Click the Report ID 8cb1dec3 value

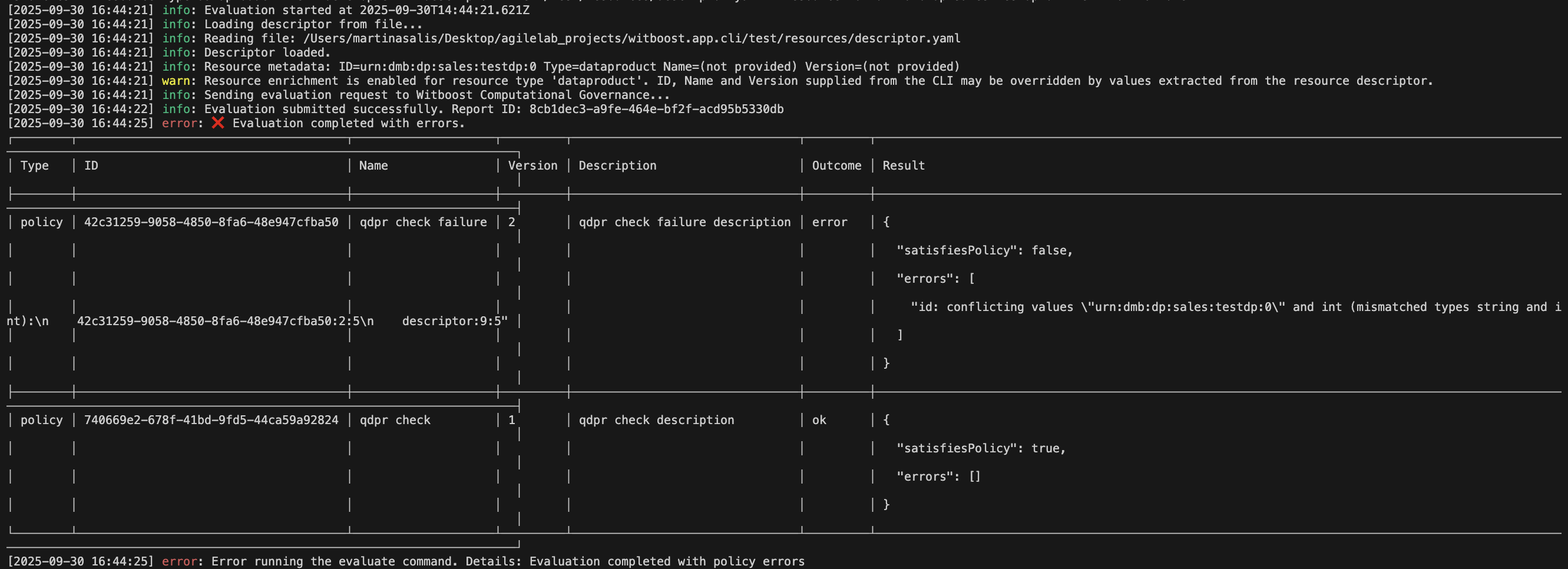tap(656, 109)
